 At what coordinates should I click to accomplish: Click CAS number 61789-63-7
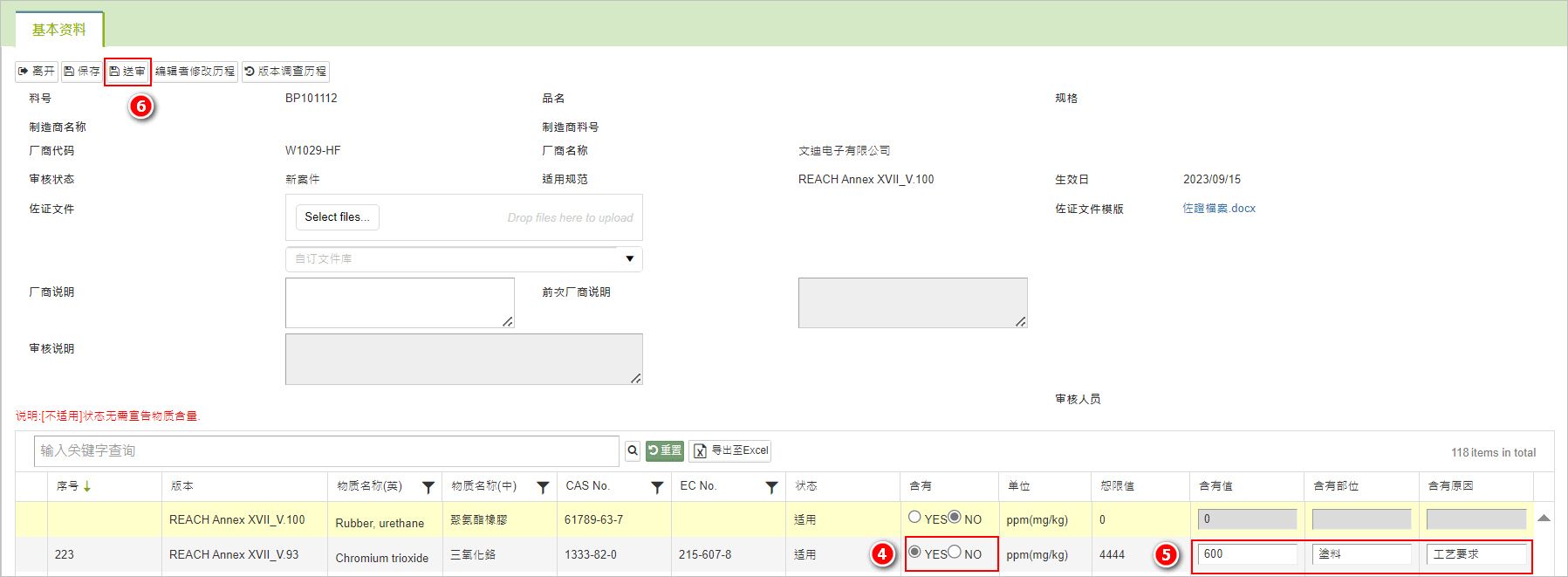(x=593, y=520)
